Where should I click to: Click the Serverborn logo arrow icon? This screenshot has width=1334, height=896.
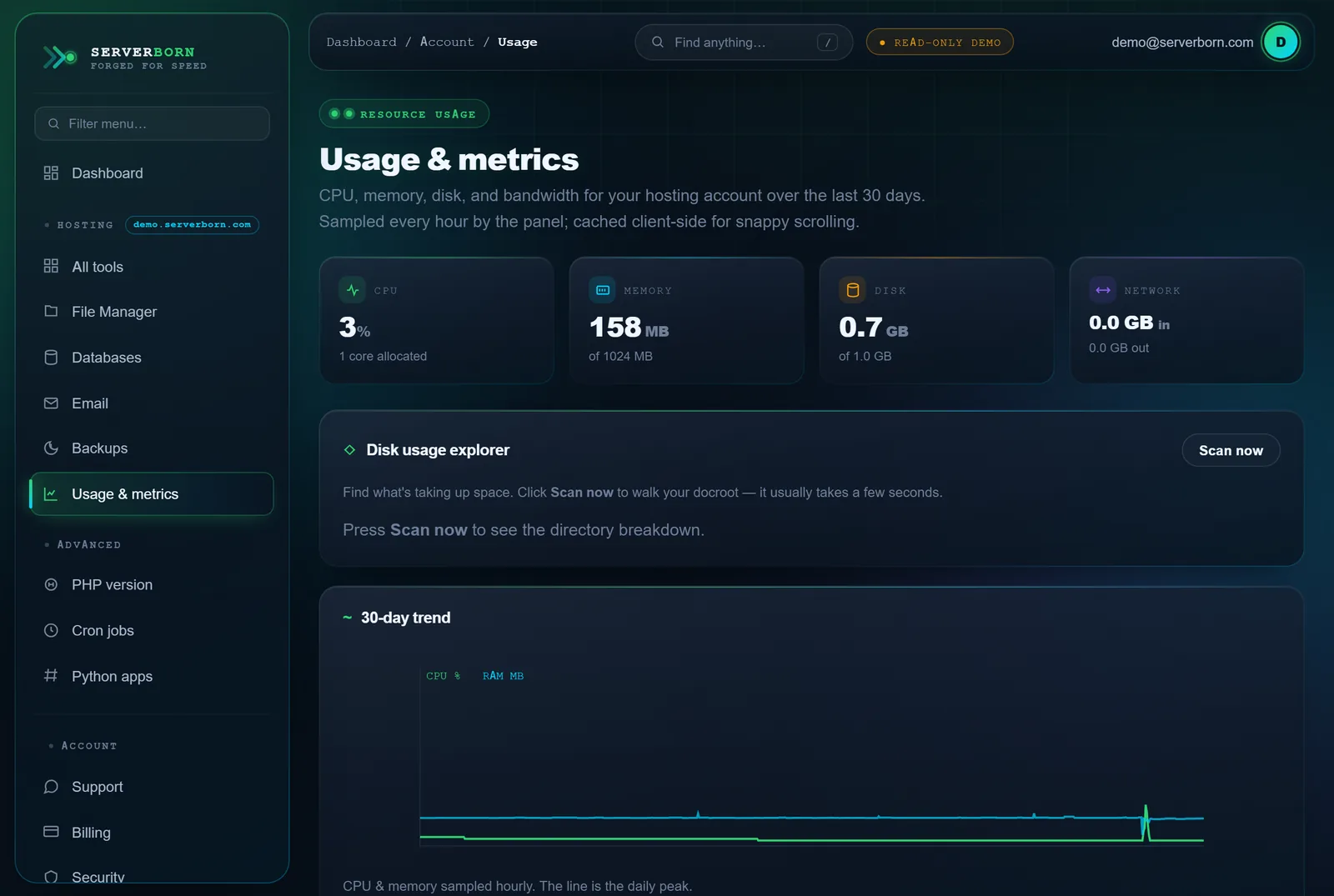tap(60, 58)
